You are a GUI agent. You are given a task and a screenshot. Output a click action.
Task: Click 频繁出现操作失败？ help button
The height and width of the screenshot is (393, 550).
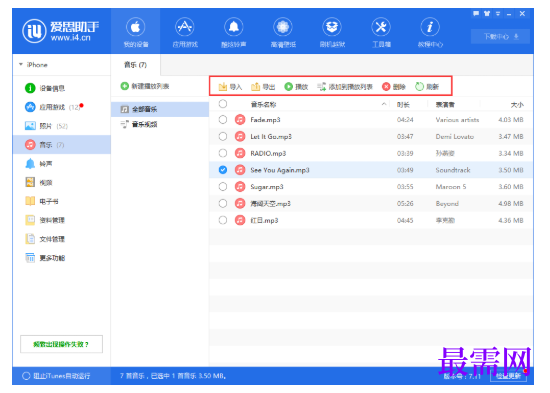(x=61, y=344)
